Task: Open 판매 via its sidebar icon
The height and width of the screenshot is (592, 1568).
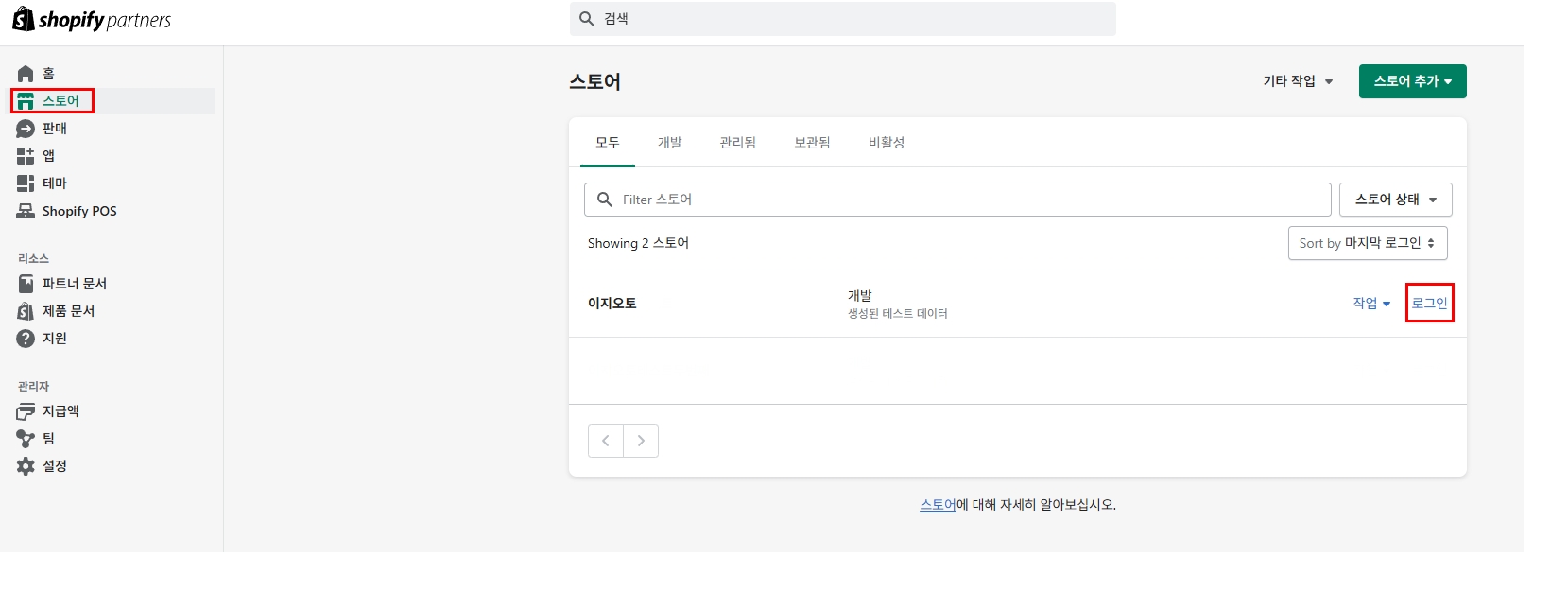Action: 26,129
